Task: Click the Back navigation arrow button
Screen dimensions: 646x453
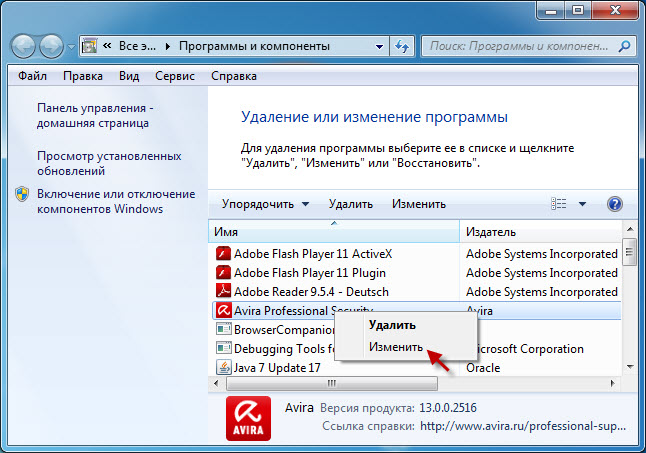Action: click(23, 46)
